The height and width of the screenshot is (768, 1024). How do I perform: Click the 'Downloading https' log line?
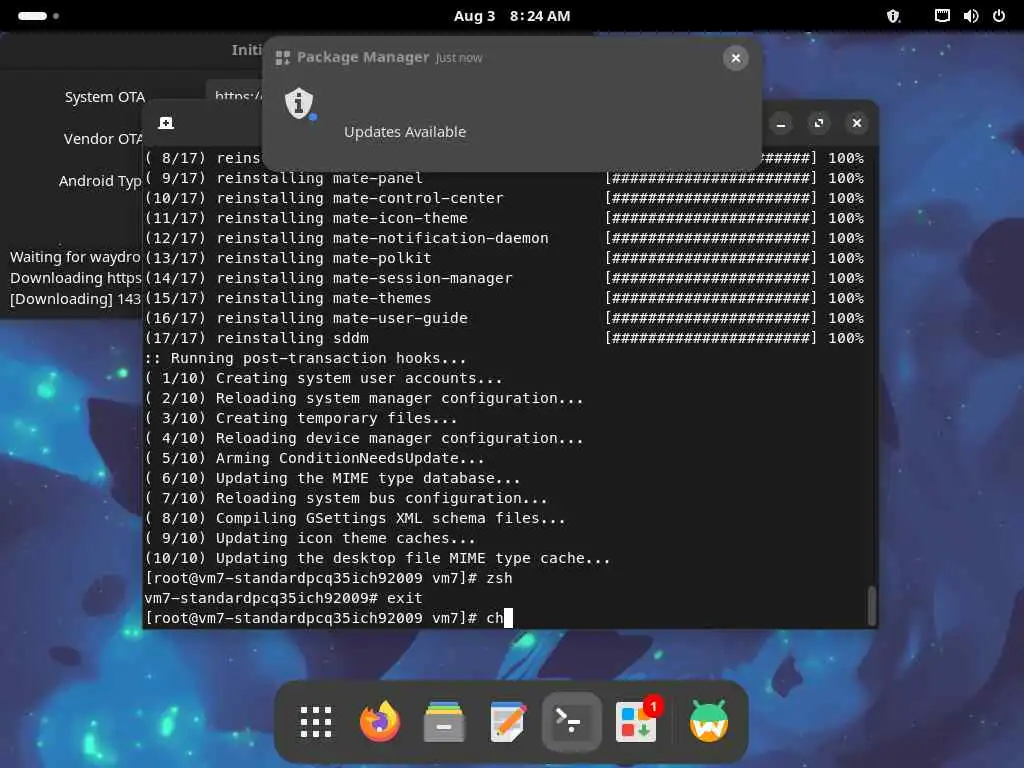[x=75, y=278]
